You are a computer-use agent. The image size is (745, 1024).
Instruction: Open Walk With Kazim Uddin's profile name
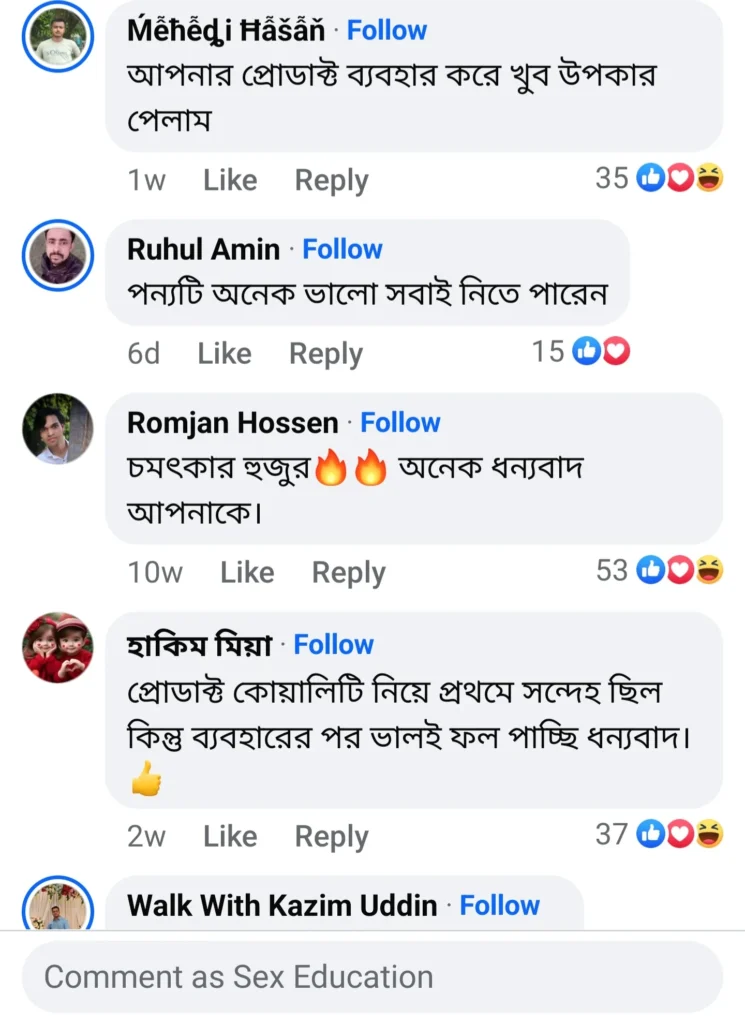pos(282,906)
